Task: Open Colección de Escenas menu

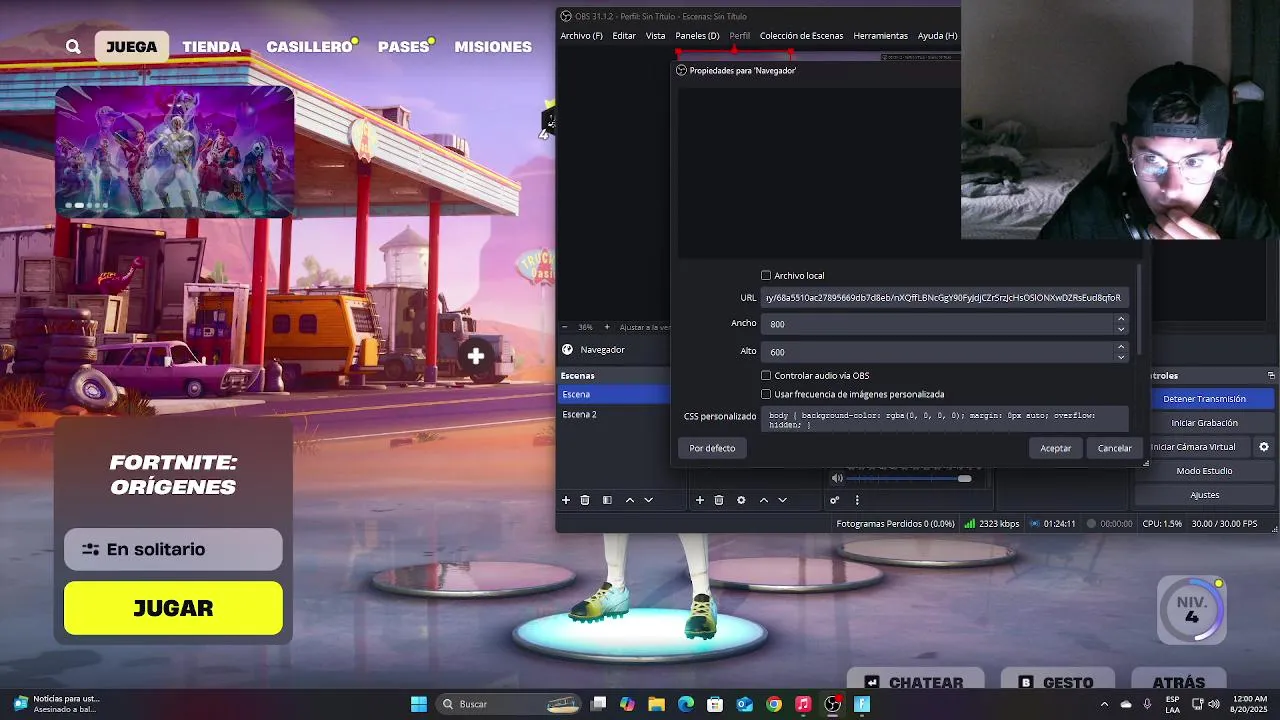Action: (801, 36)
